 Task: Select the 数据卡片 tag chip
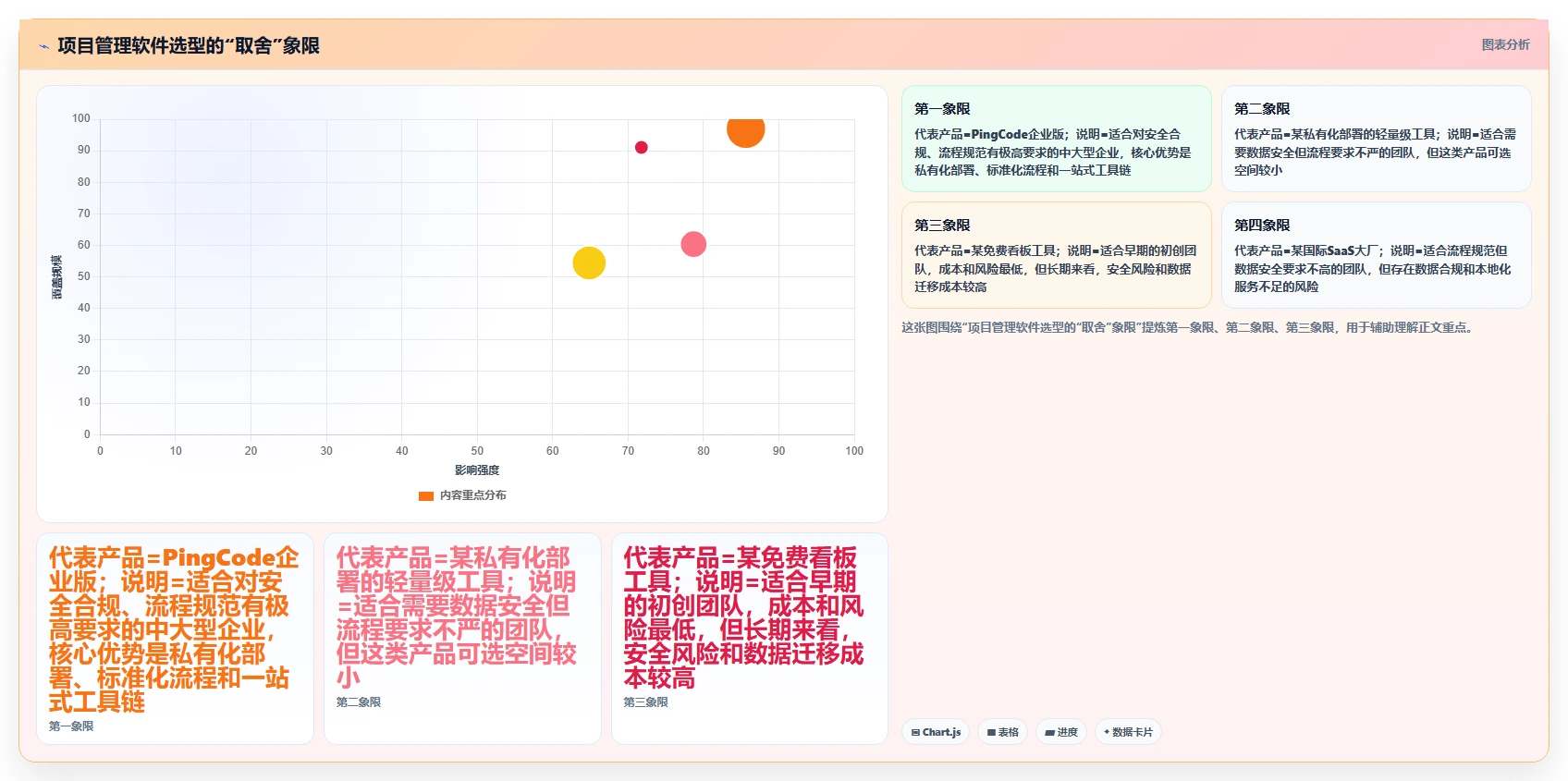[x=1128, y=732]
